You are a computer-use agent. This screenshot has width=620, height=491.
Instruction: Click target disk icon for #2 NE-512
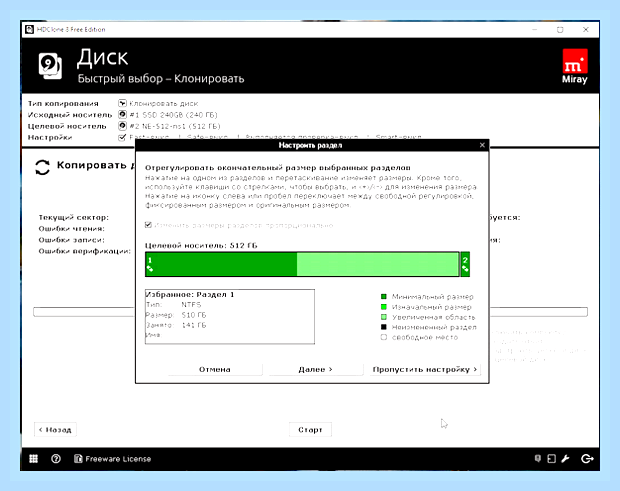(122, 126)
